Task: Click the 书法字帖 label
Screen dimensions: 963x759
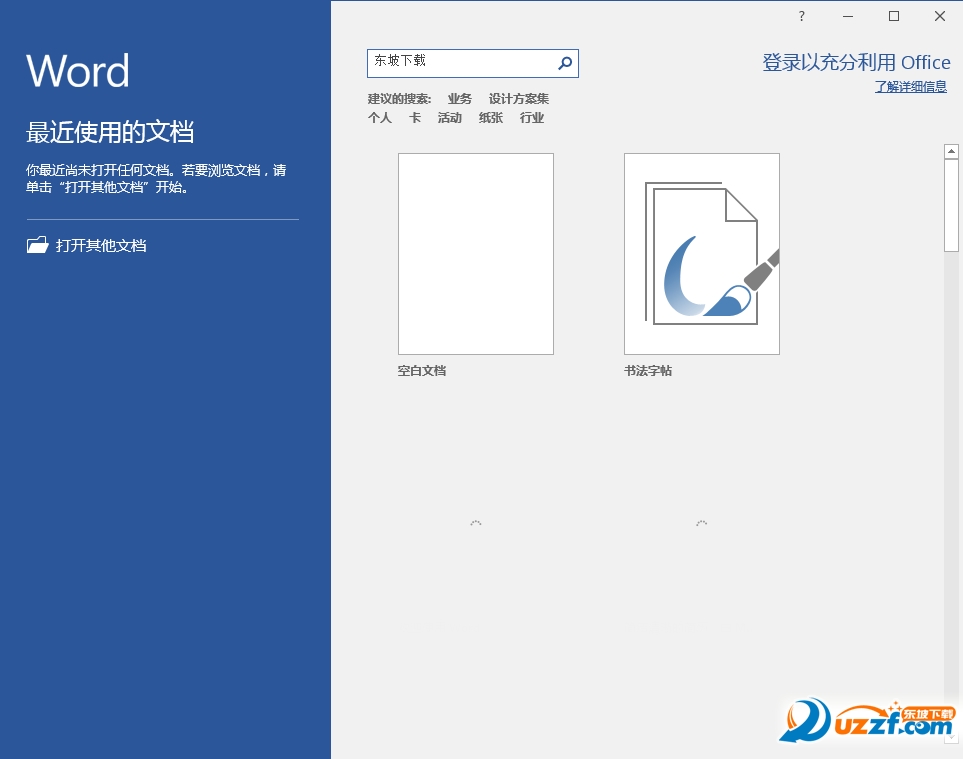Action: [648, 370]
